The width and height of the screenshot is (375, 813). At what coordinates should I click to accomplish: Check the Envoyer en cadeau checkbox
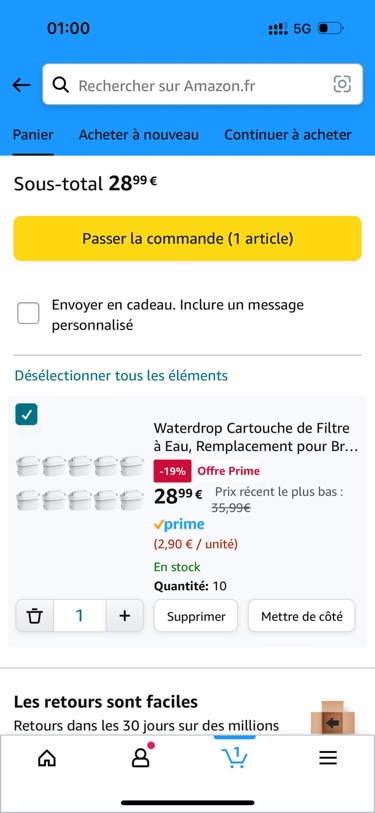click(x=28, y=313)
